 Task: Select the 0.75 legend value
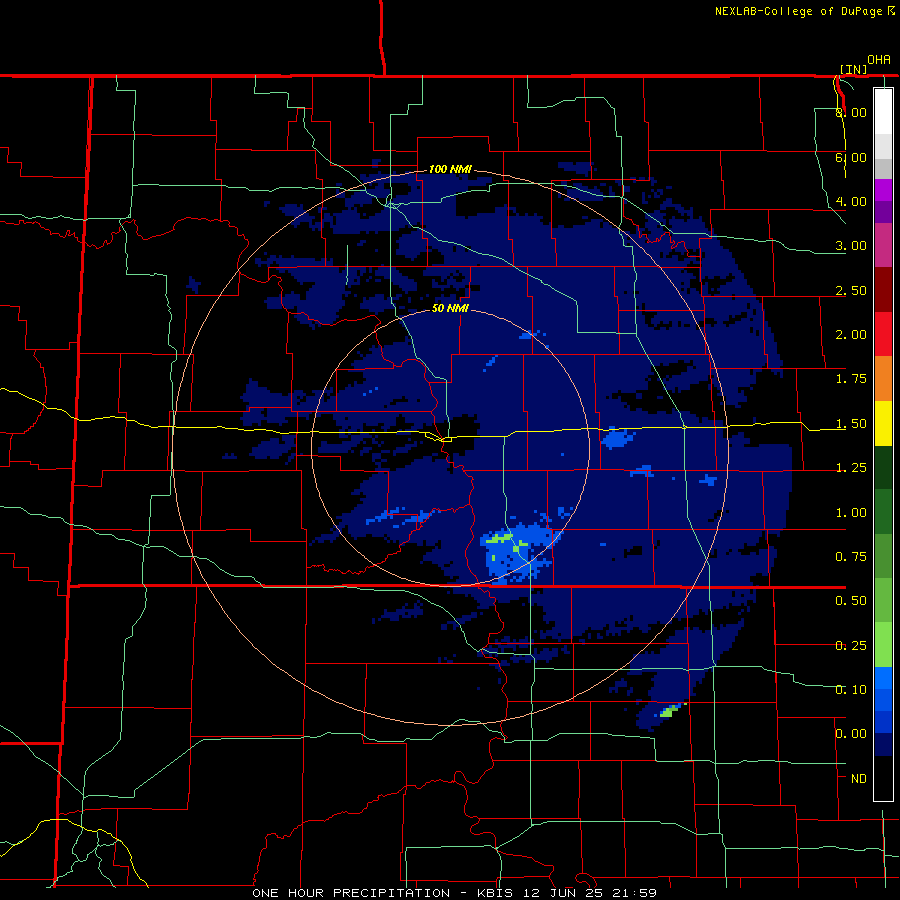click(851, 557)
